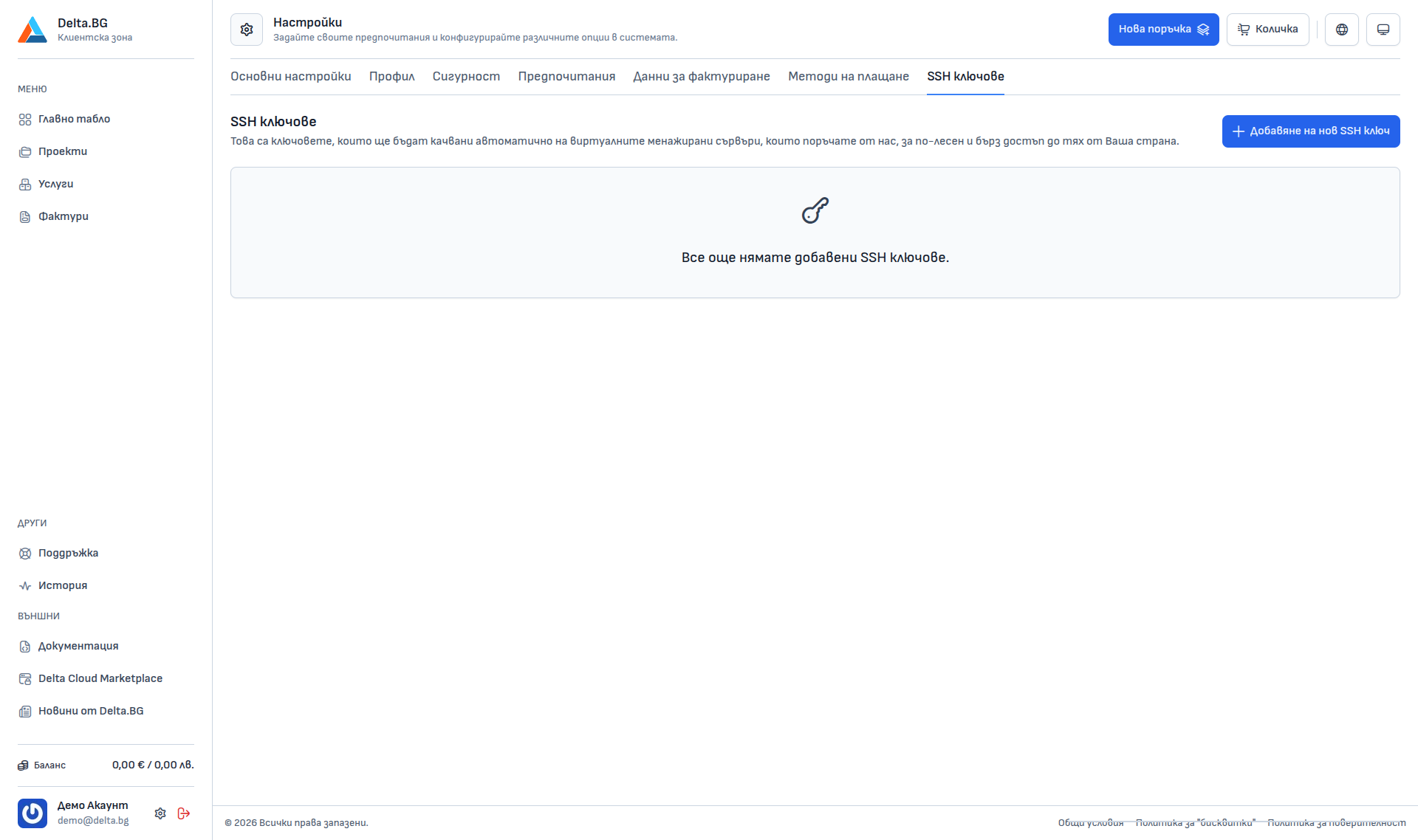
Task: Click the Общи условия footer link
Action: 1090,823
